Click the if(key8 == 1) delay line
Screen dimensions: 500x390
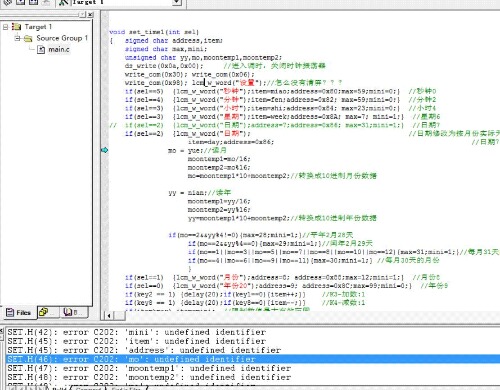tap(245, 303)
